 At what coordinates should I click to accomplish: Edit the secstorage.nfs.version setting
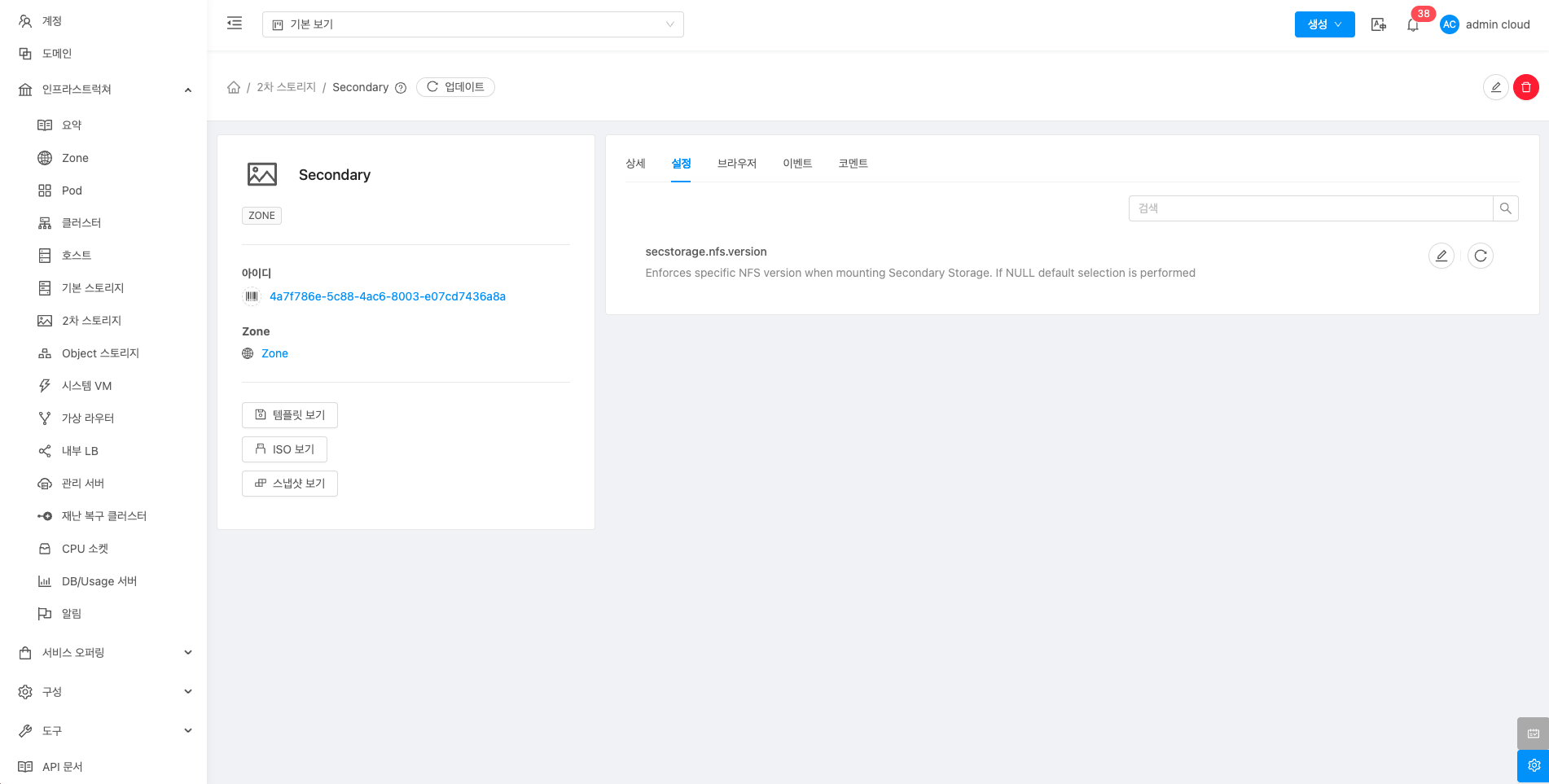point(1441,256)
